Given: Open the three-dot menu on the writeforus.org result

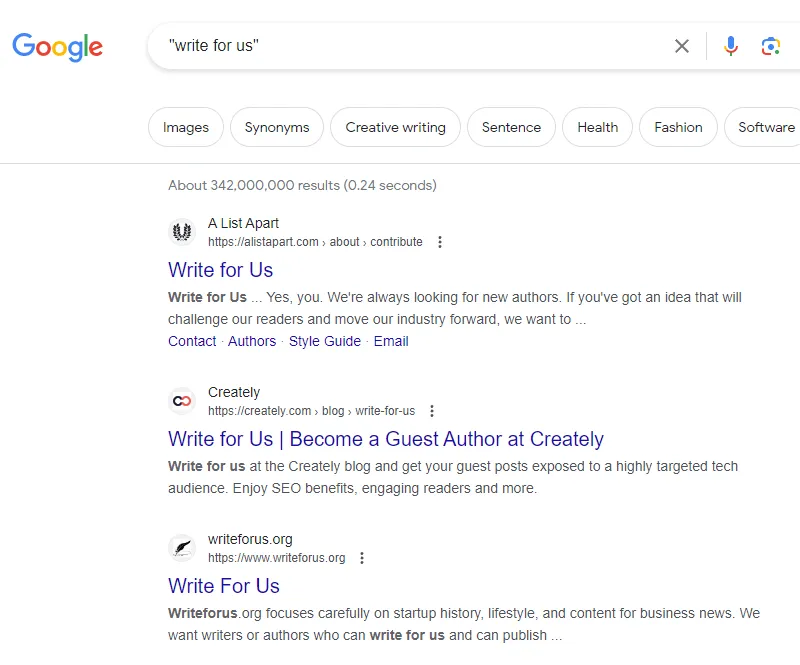Looking at the screenshot, I should pos(361,557).
